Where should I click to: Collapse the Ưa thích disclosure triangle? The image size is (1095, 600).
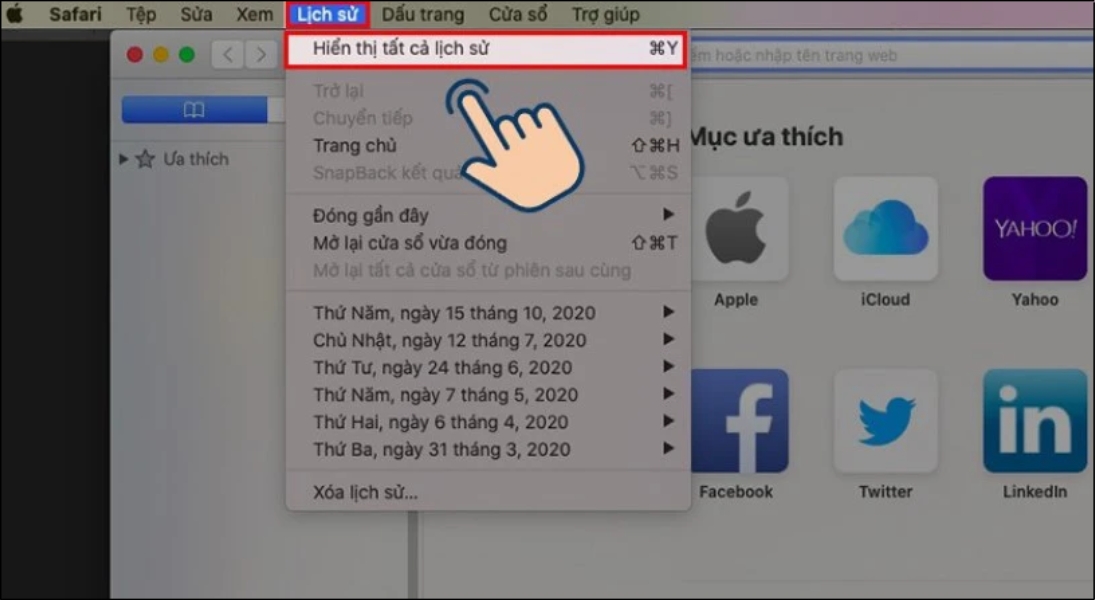coord(122,158)
